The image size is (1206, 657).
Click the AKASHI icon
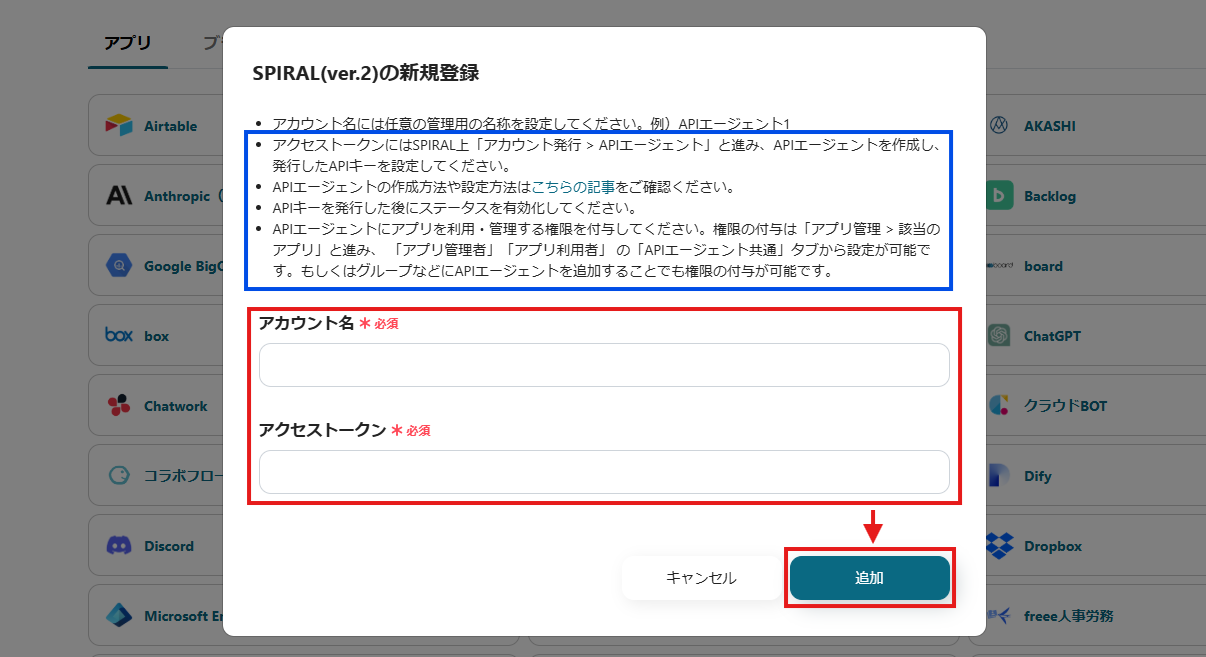(x=999, y=126)
